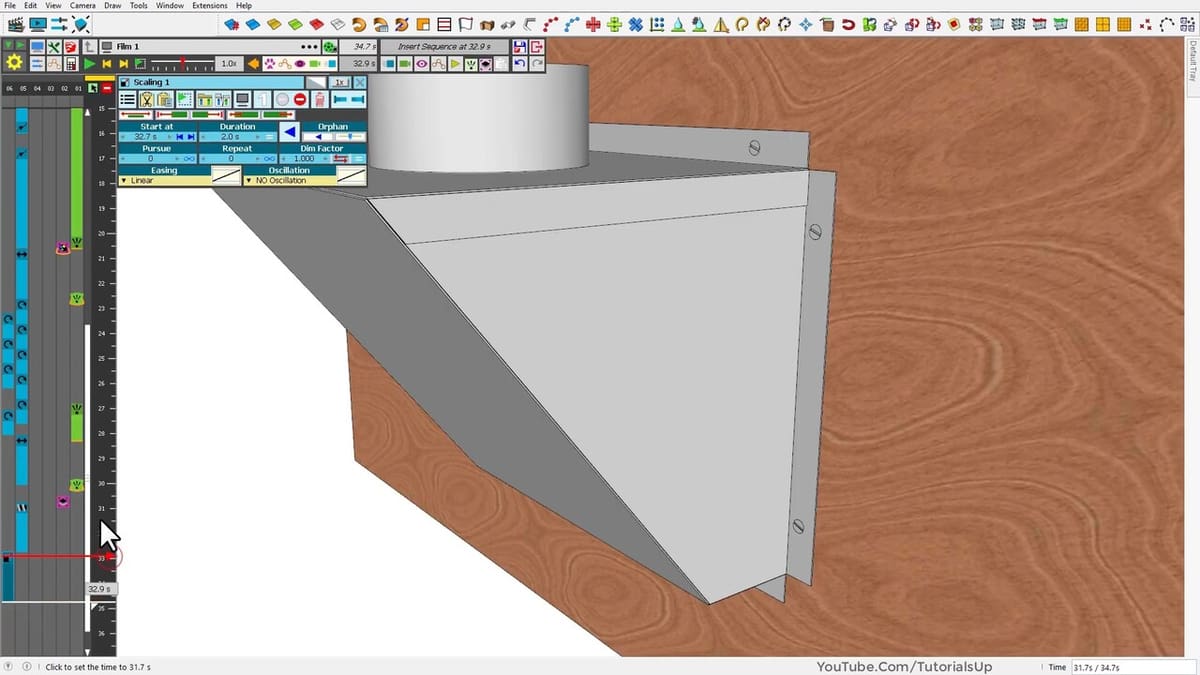Open the Help menu

pos(244,5)
